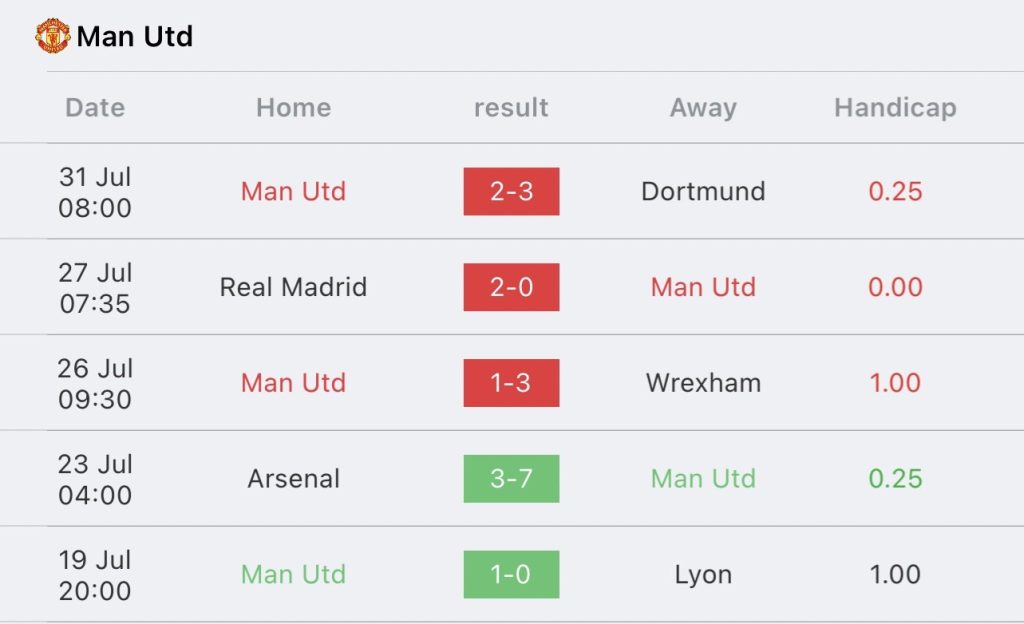This screenshot has width=1024, height=624.
Task: Open the Dortmund team link
Action: point(703,191)
